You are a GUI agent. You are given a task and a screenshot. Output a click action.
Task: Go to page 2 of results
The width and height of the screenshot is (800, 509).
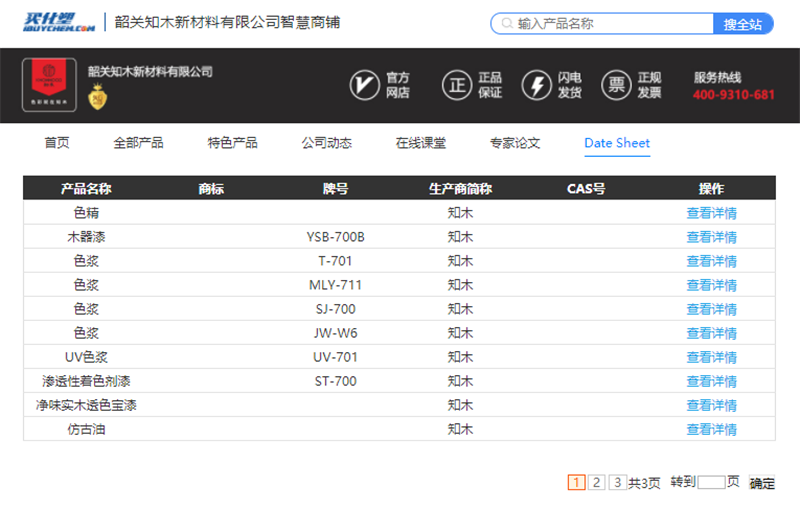pos(597,482)
